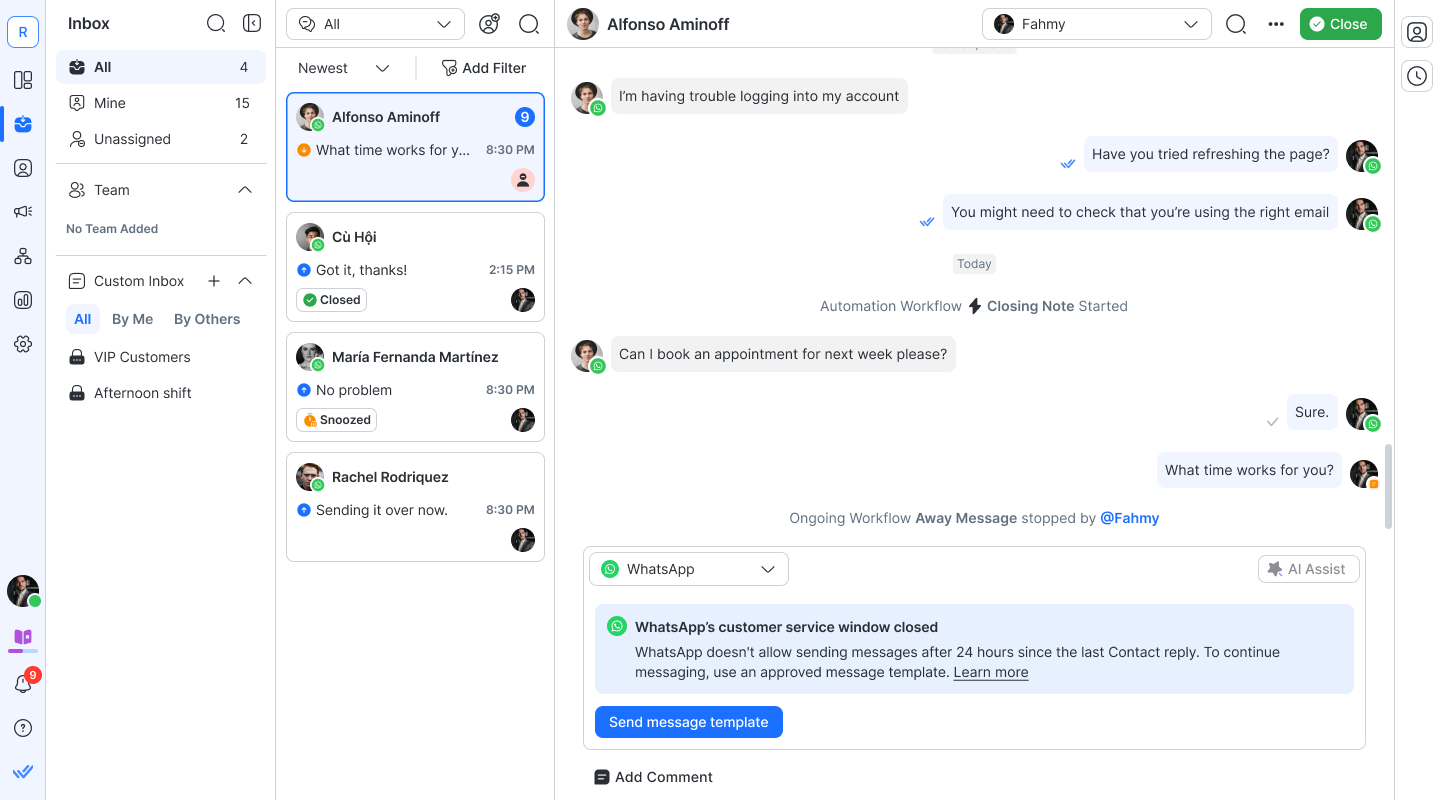Click the three-dots more options icon
Image resolution: width=1440 pixels, height=800 pixels.
[1276, 24]
